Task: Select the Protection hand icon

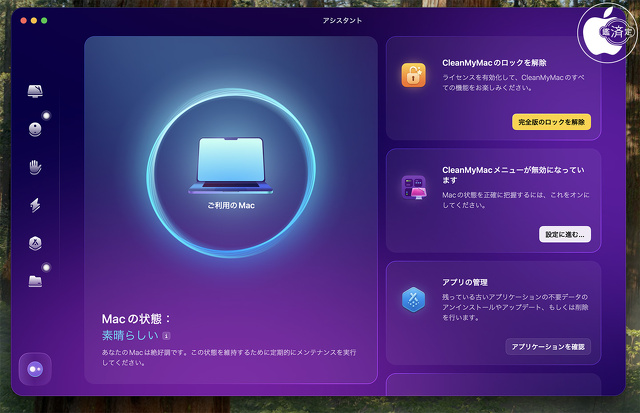Action: (x=35, y=166)
